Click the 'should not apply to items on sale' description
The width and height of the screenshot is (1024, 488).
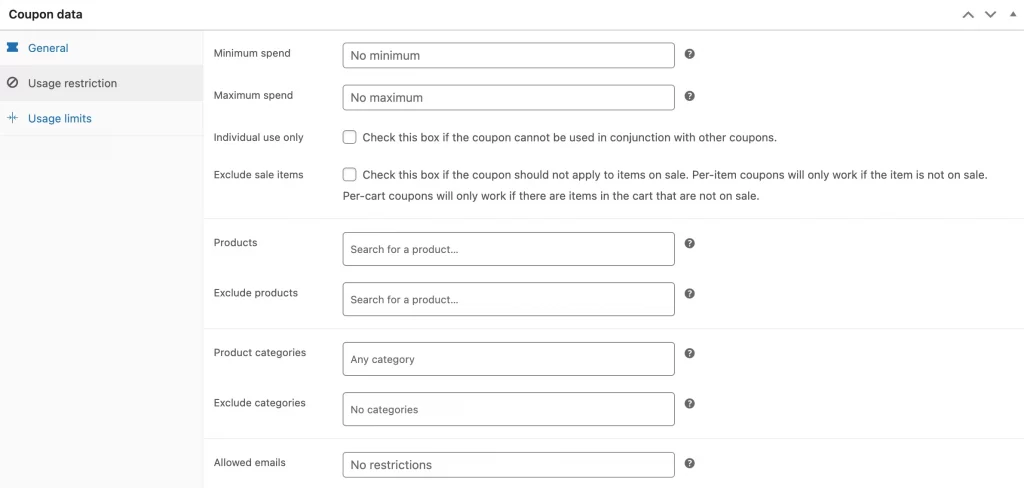point(665,185)
